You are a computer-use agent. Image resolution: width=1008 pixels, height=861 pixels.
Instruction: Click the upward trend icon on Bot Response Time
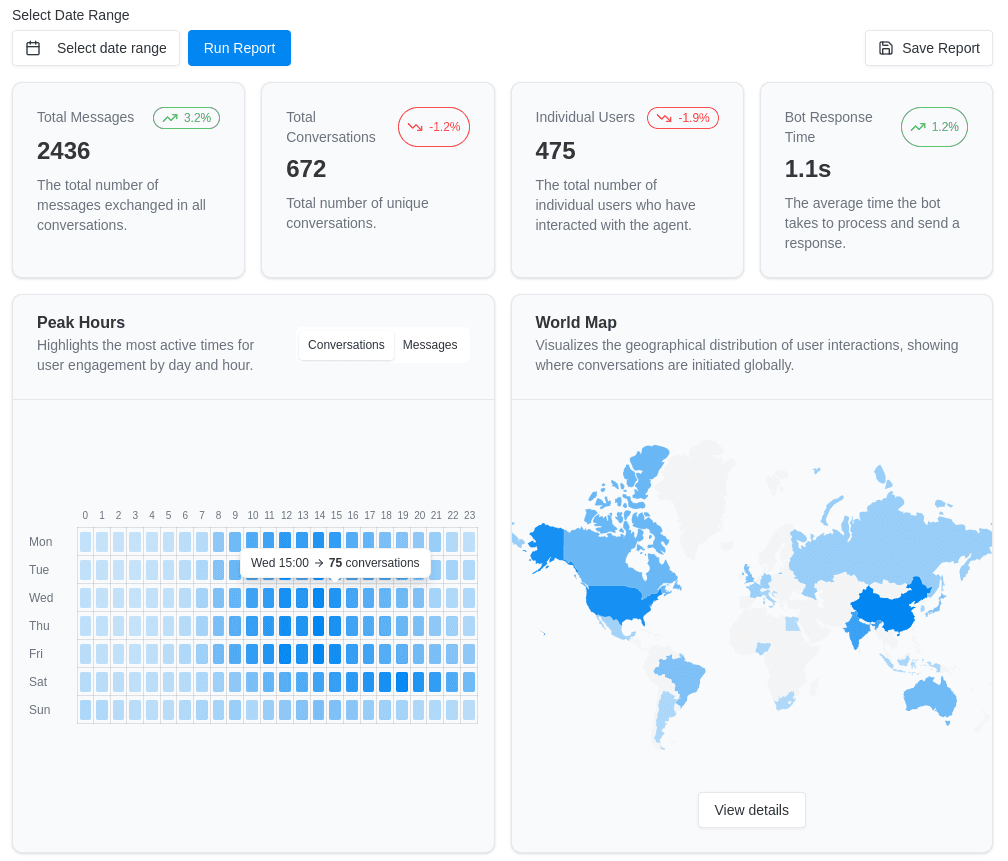pyautogui.click(x=918, y=127)
